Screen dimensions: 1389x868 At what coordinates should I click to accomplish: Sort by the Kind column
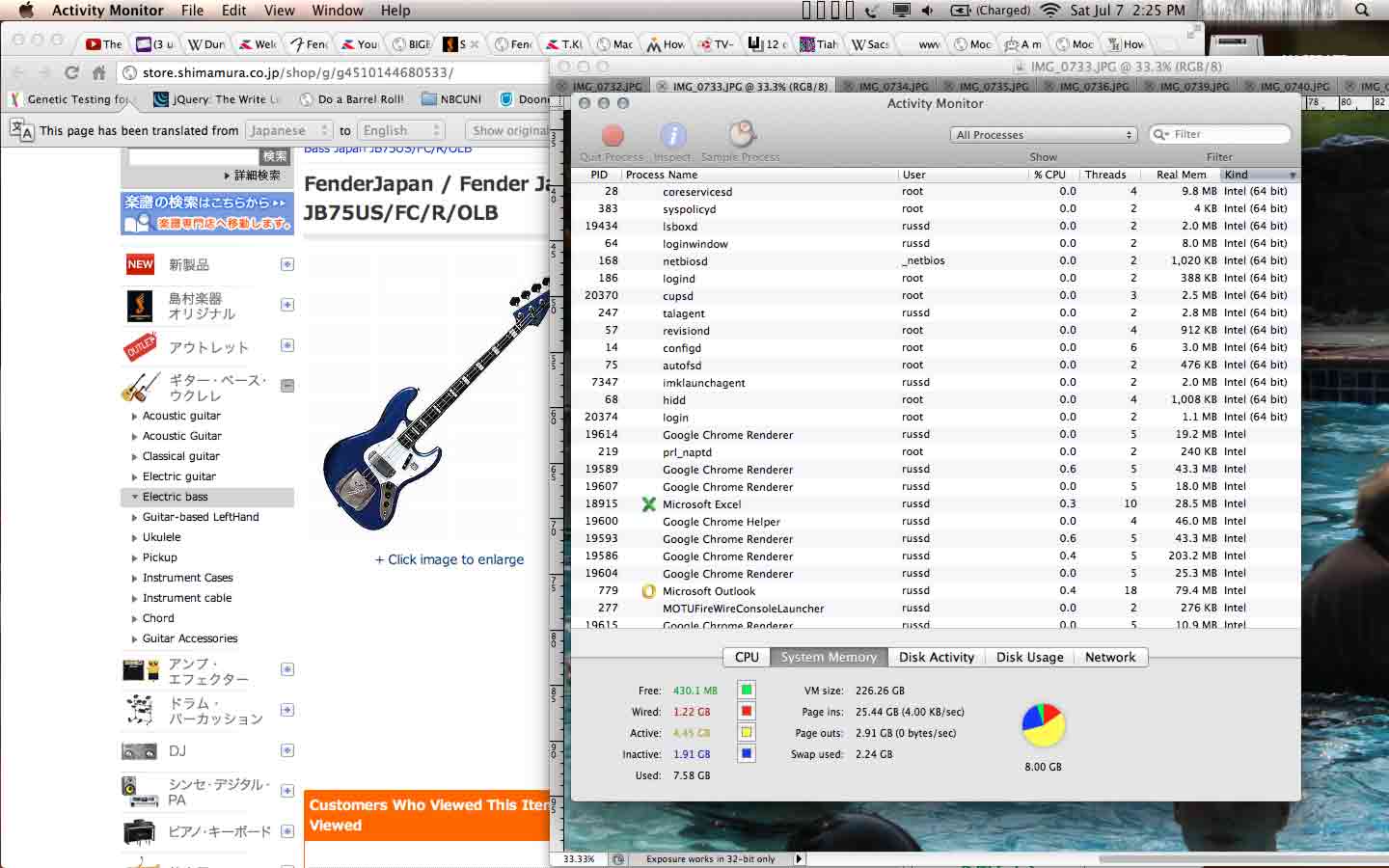pyautogui.click(x=1259, y=175)
